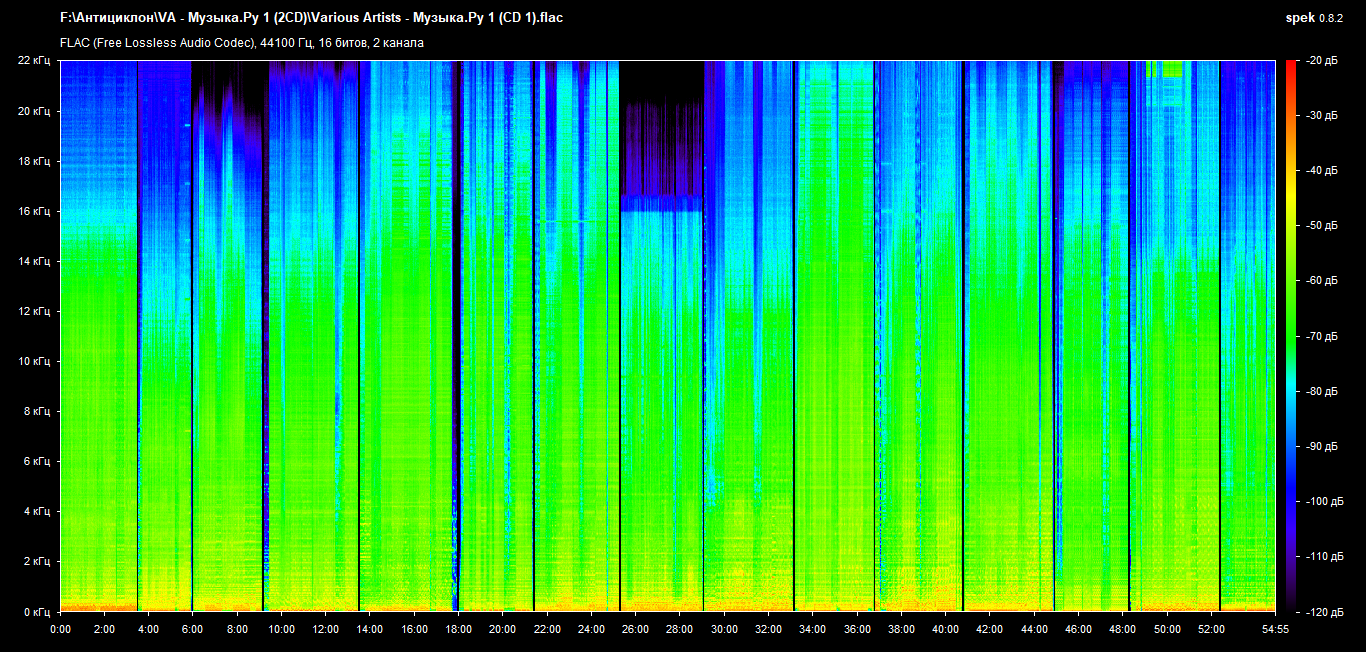Click the -110 дБ scale label

tap(1324, 556)
